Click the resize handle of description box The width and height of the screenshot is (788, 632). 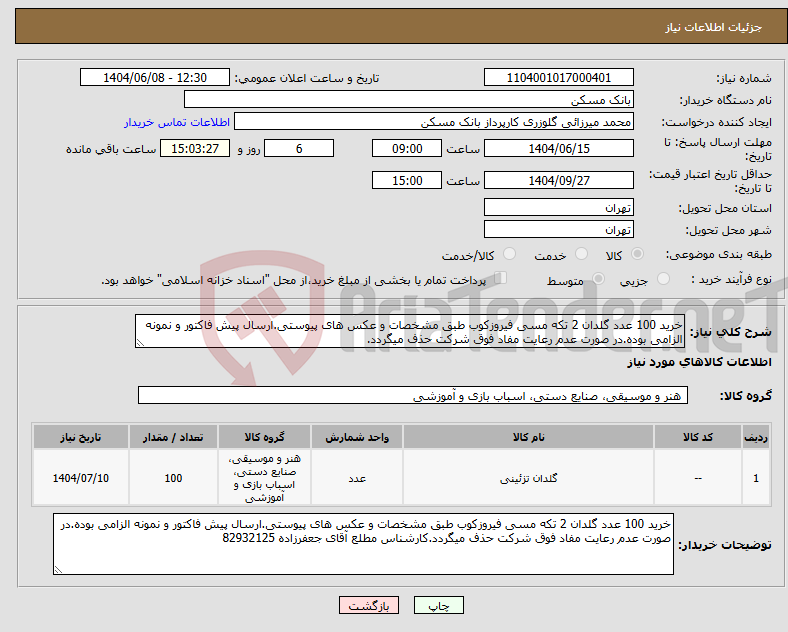click(x=140, y=343)
